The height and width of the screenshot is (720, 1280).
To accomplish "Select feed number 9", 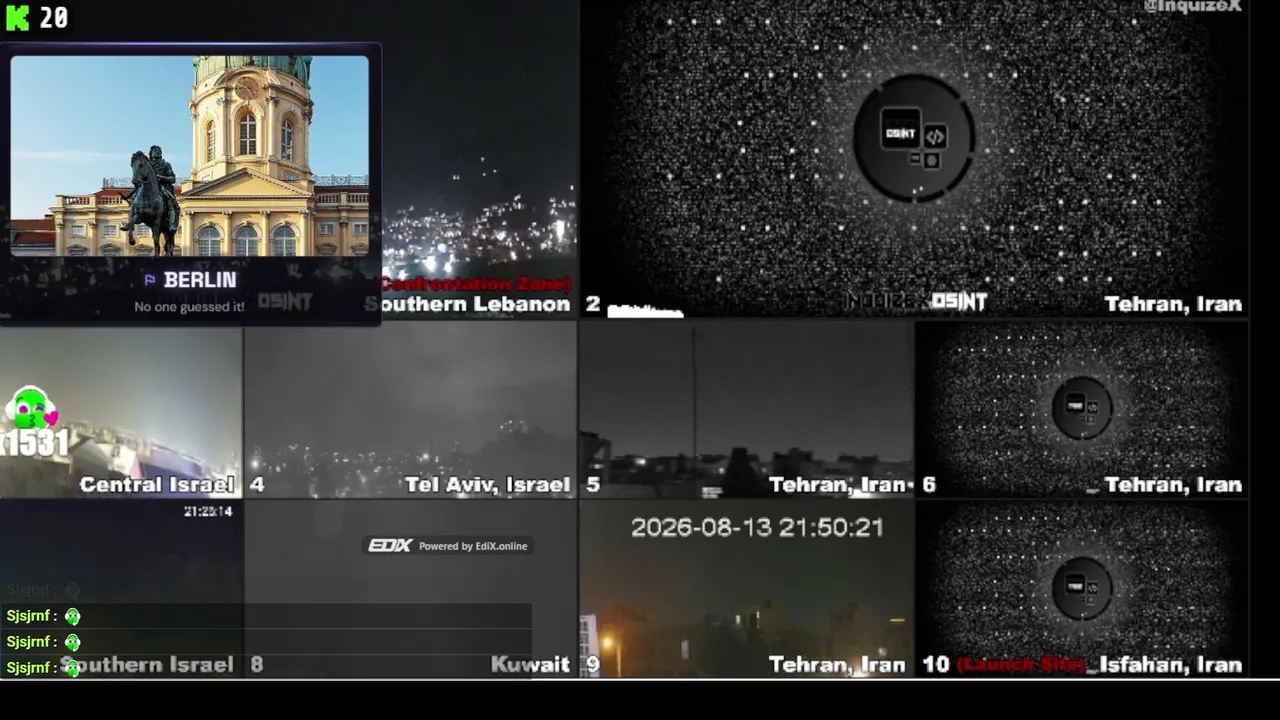I will [x=593, y=665].
